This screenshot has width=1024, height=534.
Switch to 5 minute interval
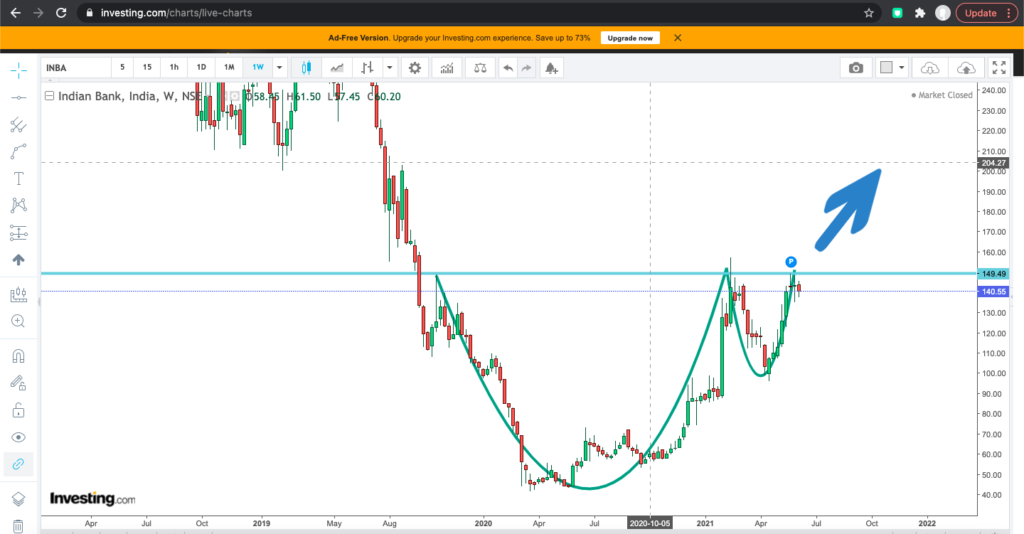coord(122,67)
